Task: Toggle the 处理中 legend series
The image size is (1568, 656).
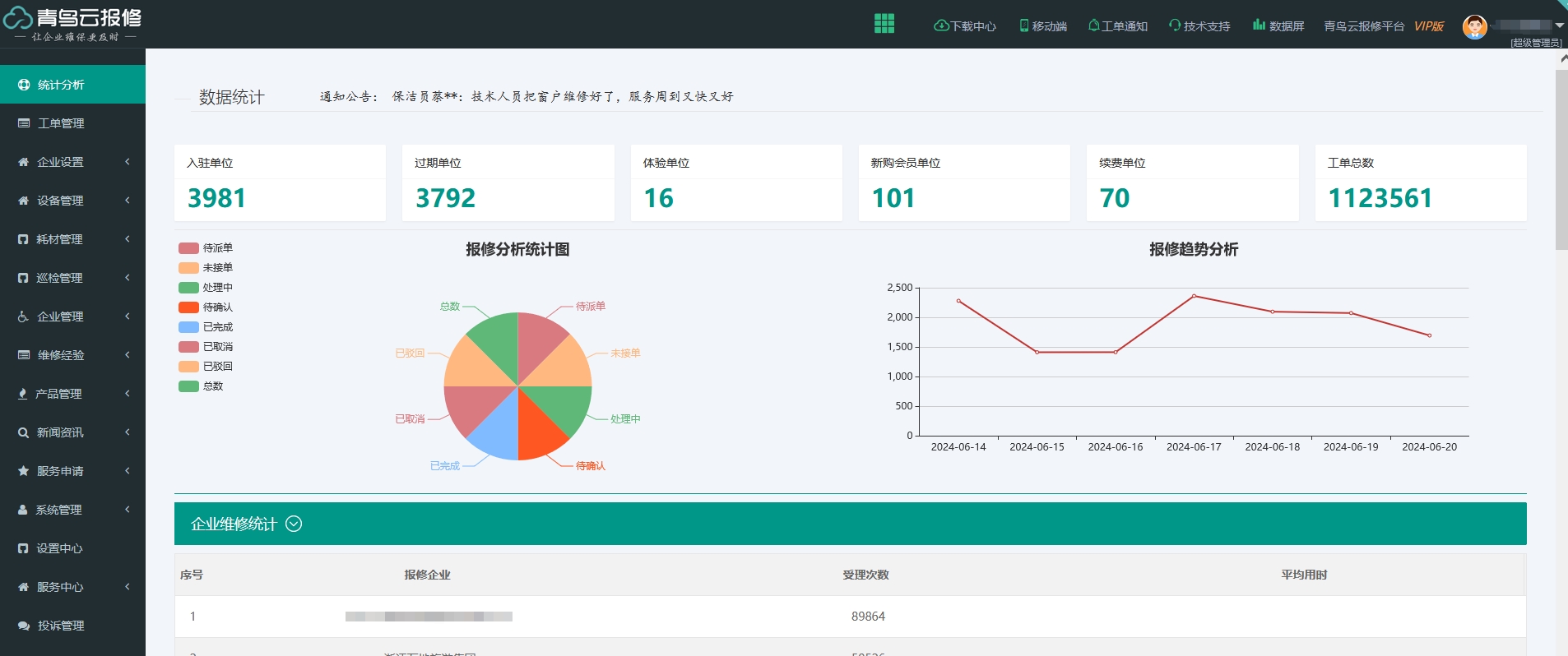Action: point(205,288)
